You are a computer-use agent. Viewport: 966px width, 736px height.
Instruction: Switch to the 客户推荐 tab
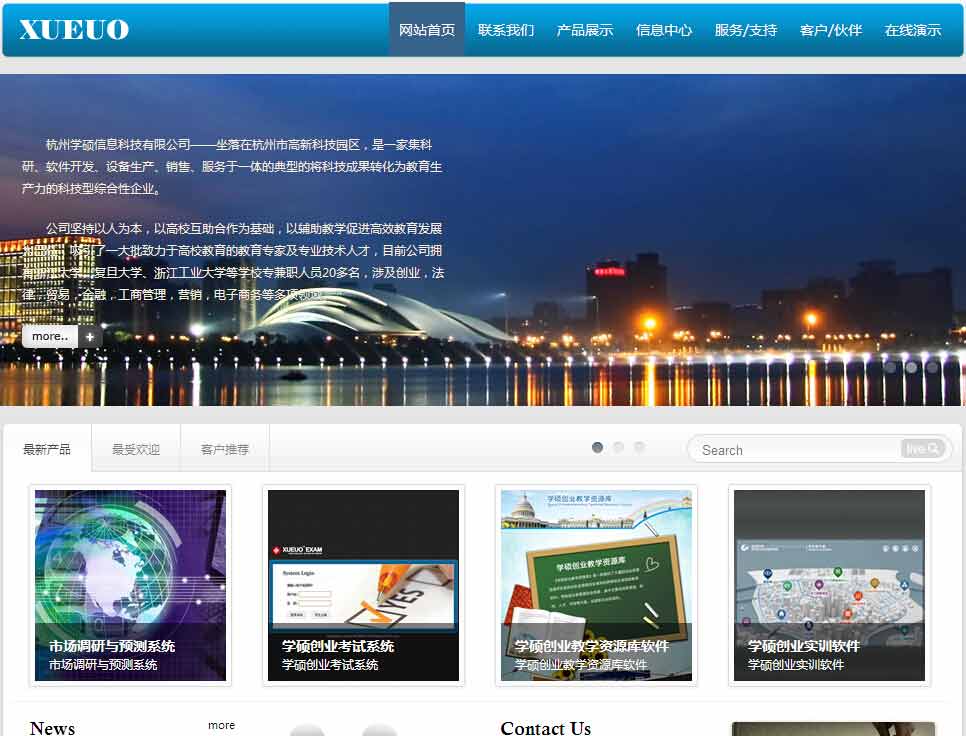click(225, 449)
